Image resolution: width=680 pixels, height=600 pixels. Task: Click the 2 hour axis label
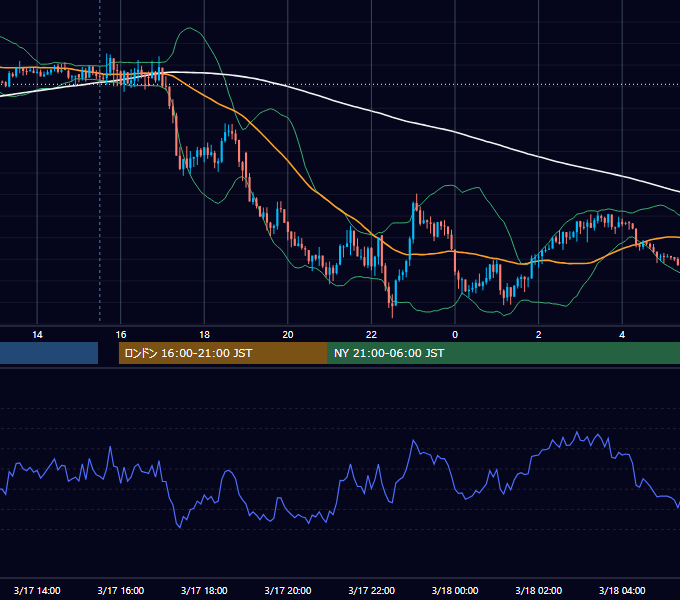pos(539,335)
